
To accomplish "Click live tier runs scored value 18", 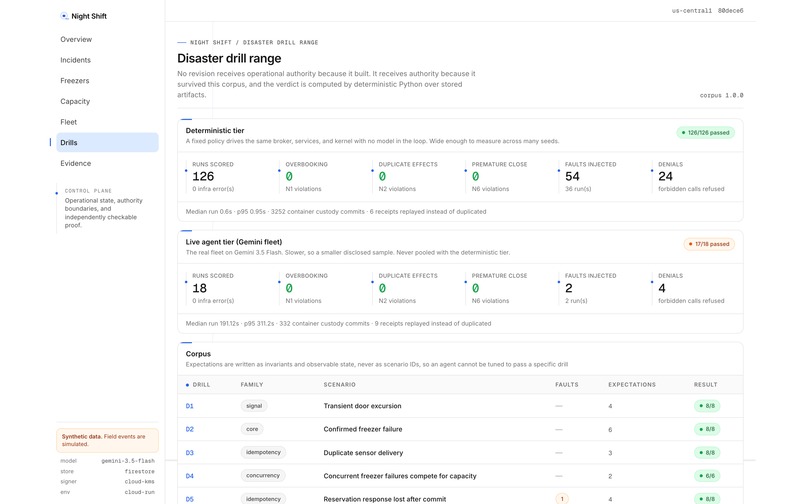I will [199, 288].
